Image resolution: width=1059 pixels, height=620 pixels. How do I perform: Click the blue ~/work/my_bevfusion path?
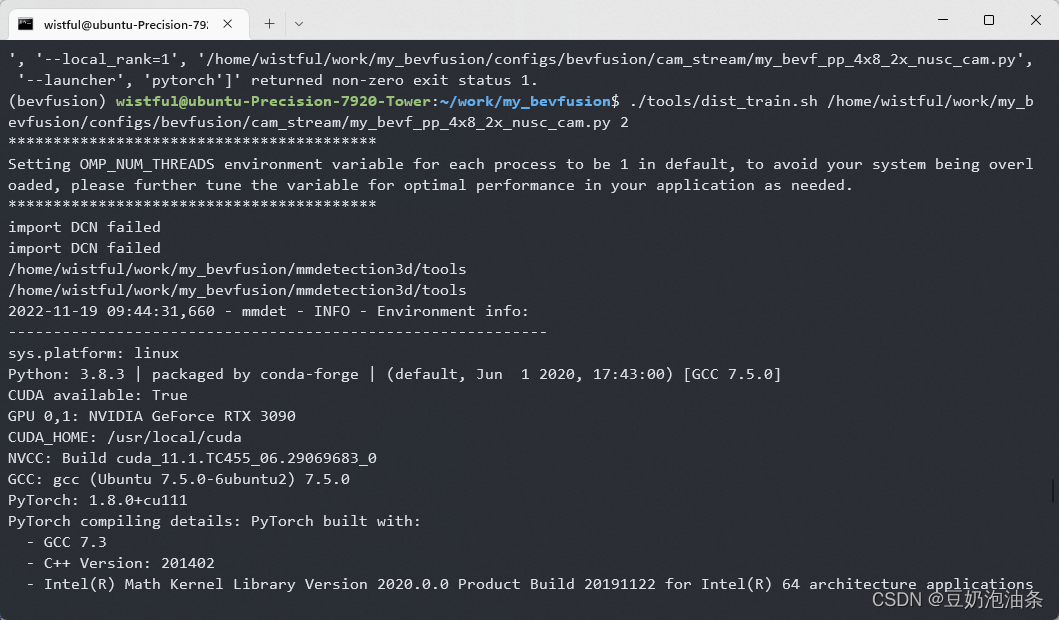(525, 101)
